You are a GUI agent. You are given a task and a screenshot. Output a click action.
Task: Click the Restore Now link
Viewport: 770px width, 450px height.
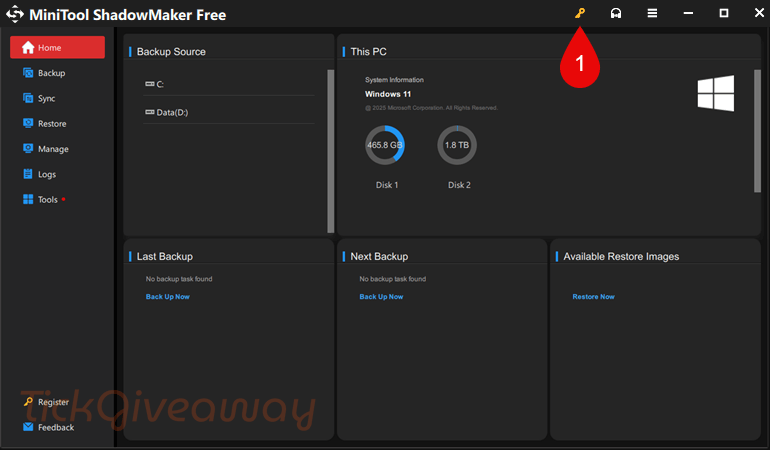click(x=593, y=297)
